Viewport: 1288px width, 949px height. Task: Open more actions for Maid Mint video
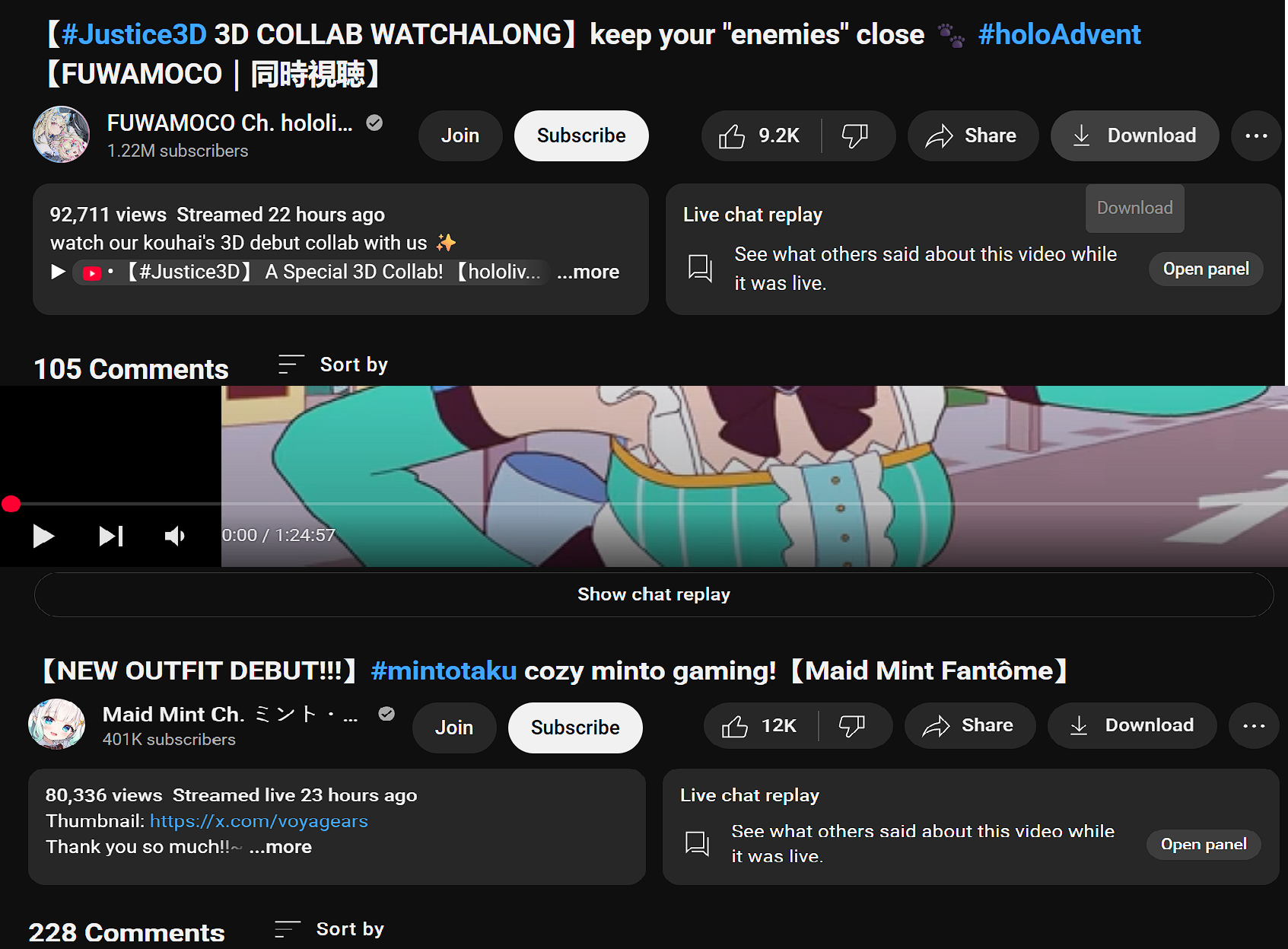pyautogui.click(x=1254, y=726)
